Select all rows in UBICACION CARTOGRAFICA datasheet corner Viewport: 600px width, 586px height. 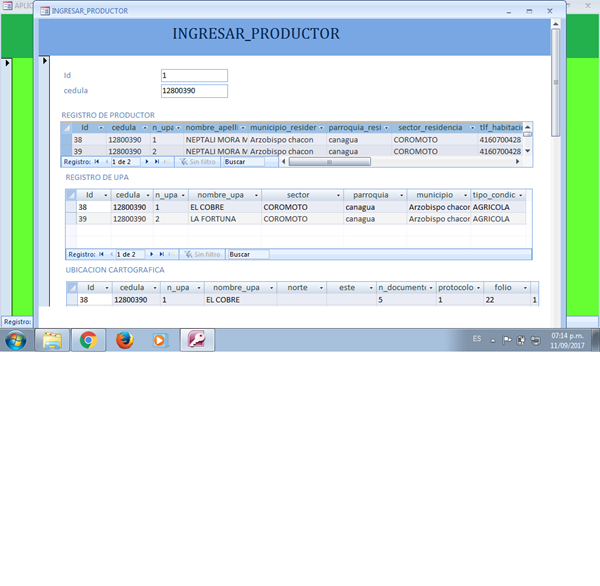72,287
